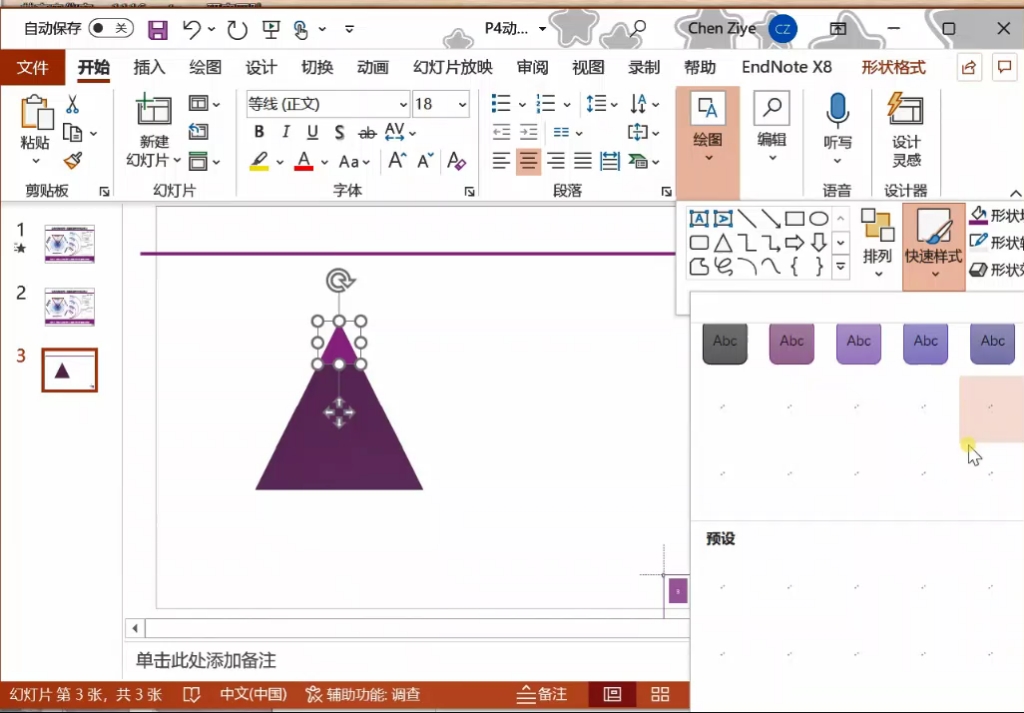Toggle underline formatting
The height and width of the screenshot is (713, 1024).
[x=312, y=131]
